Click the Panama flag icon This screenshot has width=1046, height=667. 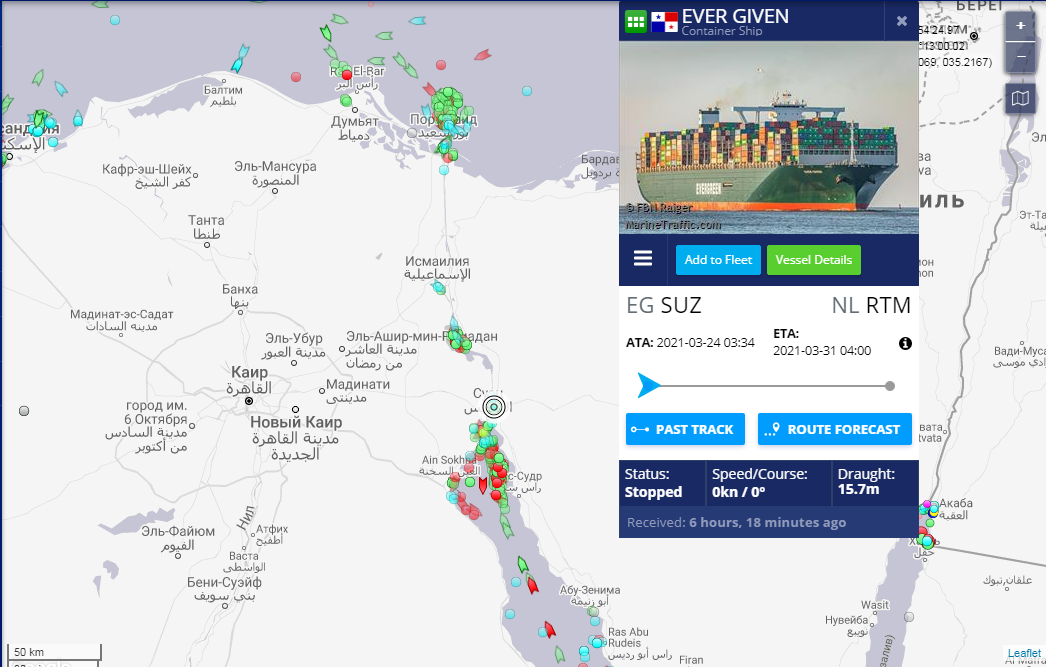664,22
